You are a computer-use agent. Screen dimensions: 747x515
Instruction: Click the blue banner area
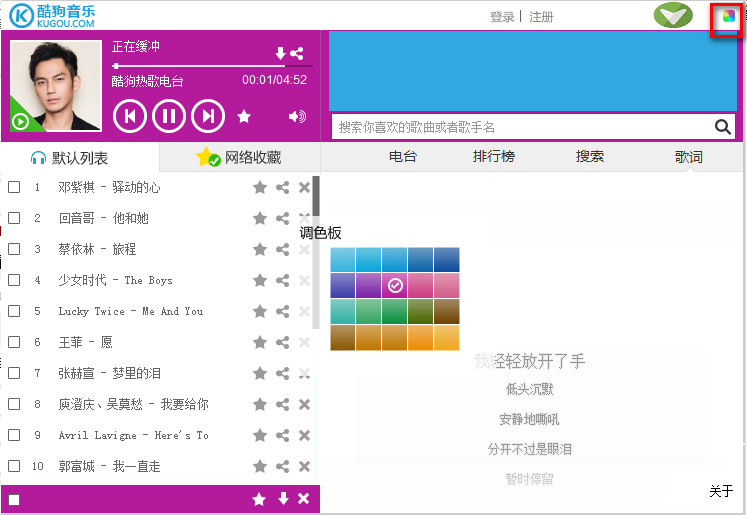pos(533,71)
